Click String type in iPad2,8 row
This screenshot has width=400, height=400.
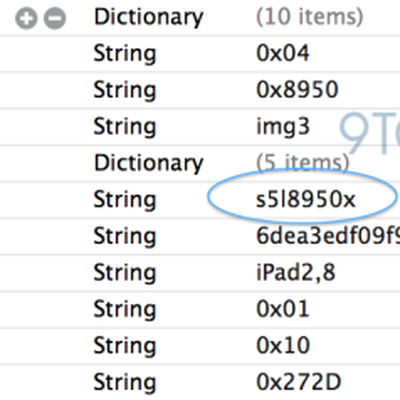tap(125, 273)
